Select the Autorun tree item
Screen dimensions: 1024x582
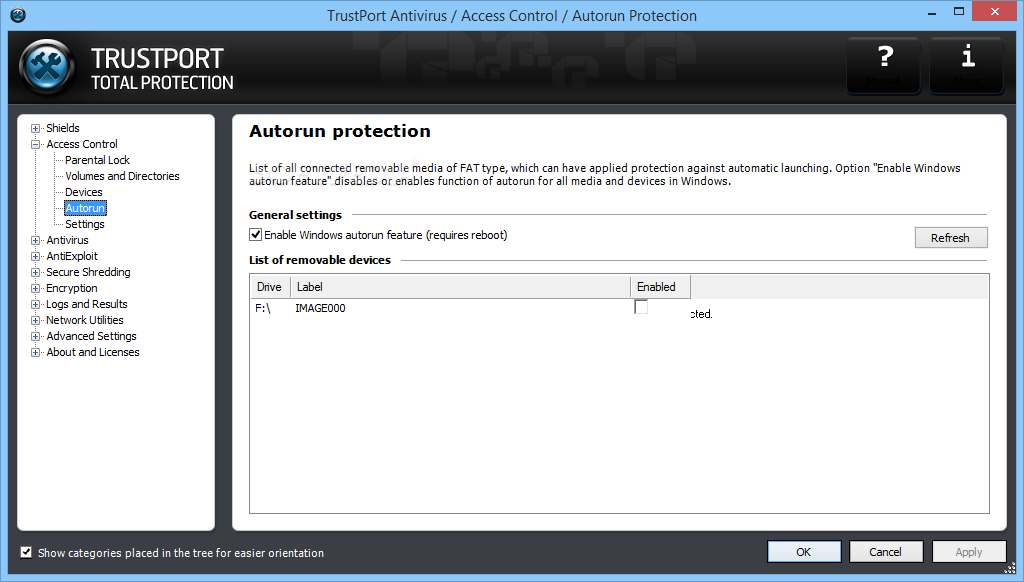coord(85,208)
